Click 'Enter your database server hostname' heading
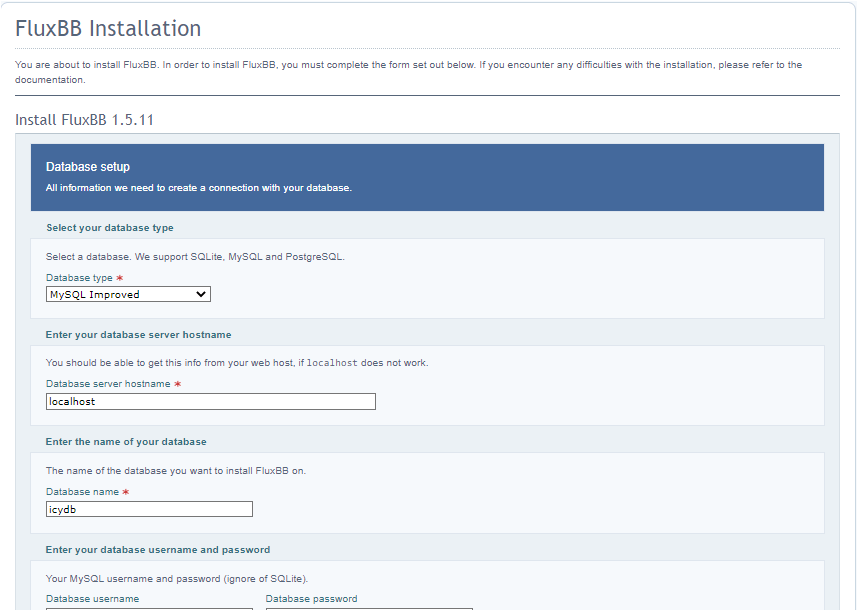The height and width of the screenshot is (611, 858). click(138, 335)
